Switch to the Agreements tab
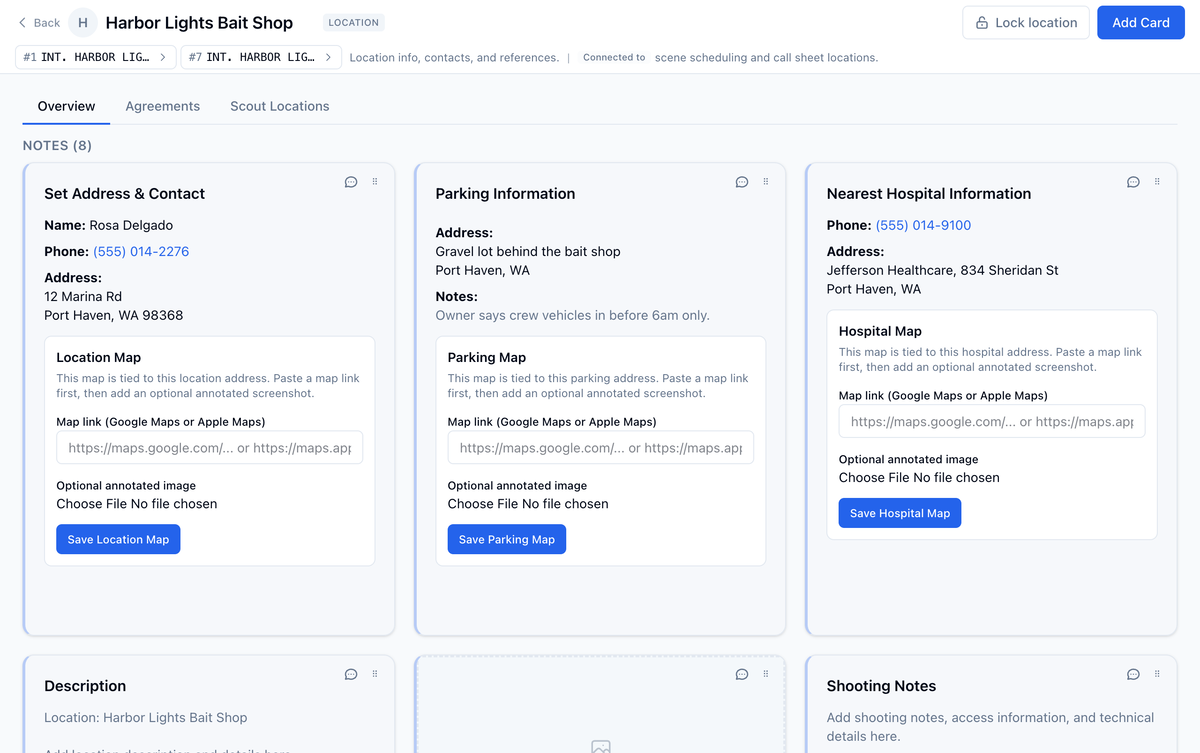The height and width of the screenshot is (753, 1200). pyautogui.click(x=163, y=106)
